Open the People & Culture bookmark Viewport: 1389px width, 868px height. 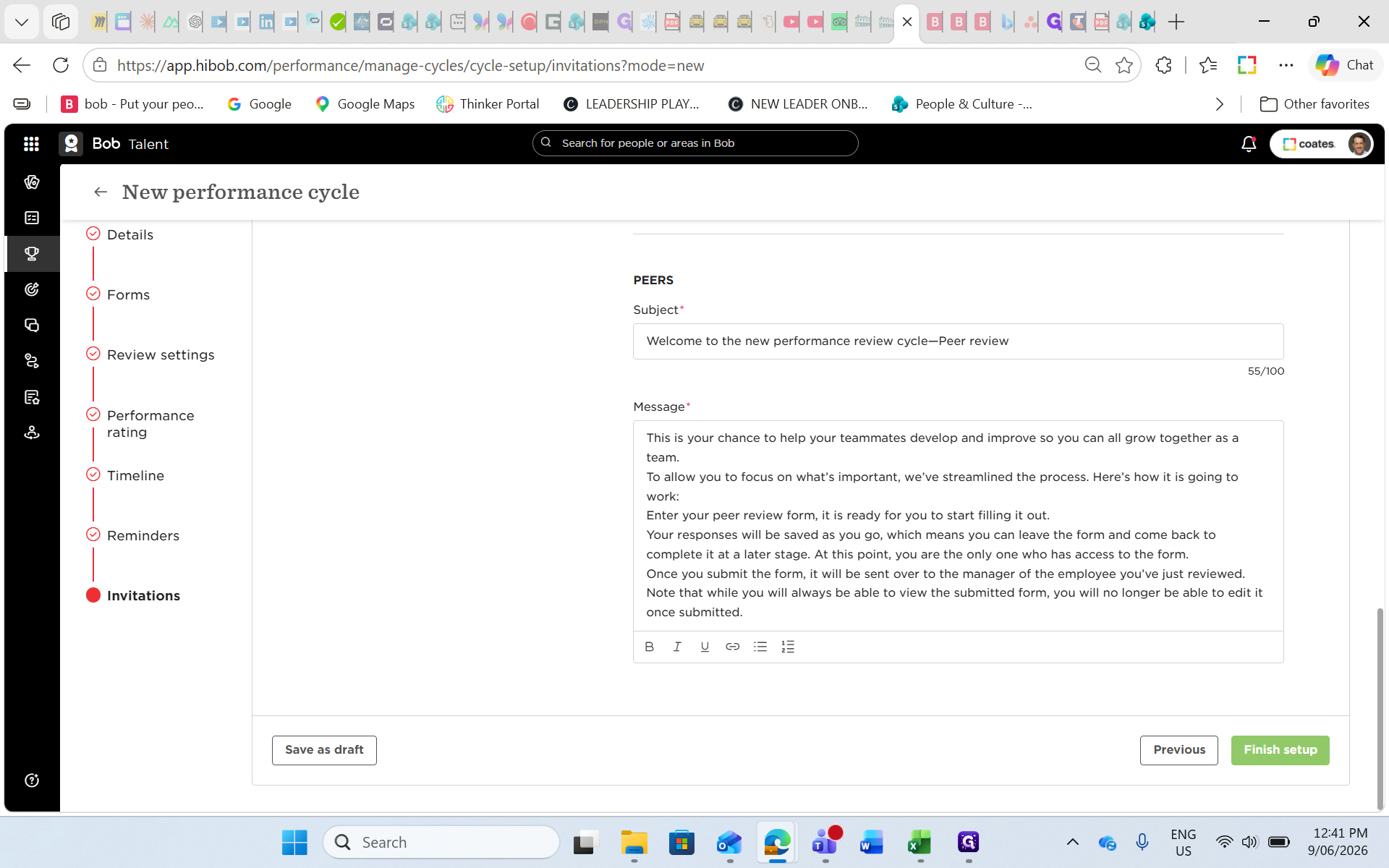tap(962, 104)
